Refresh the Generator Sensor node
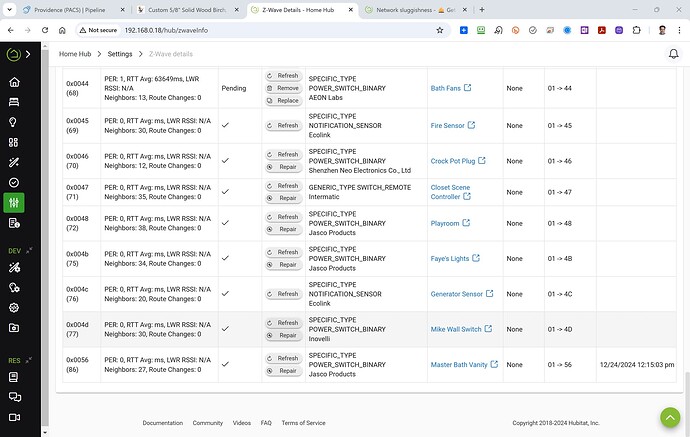The image size is (690, 437). click(x=283, y=294)
